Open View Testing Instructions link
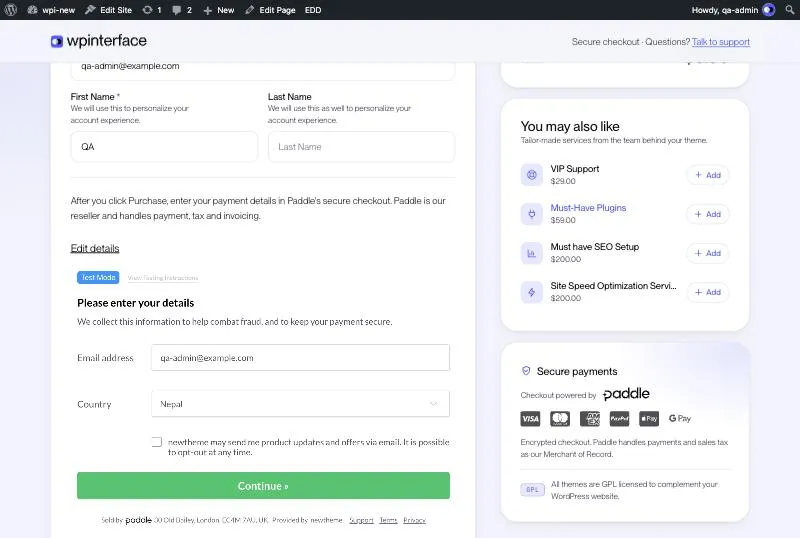Viewport: 800px width, 538px height. tap(163, 278)
